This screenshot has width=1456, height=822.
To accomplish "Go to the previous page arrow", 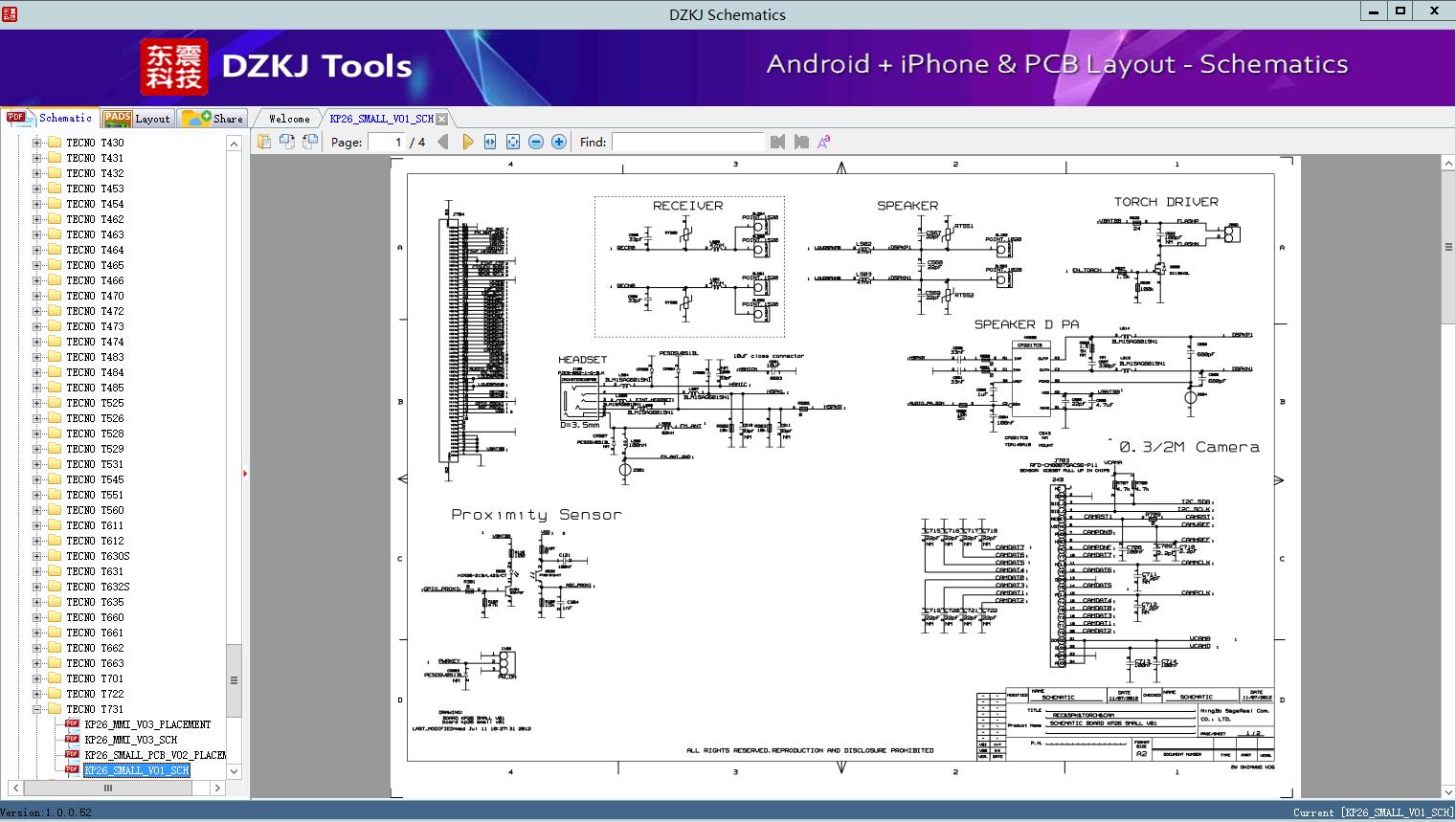I will click(442, 142).
